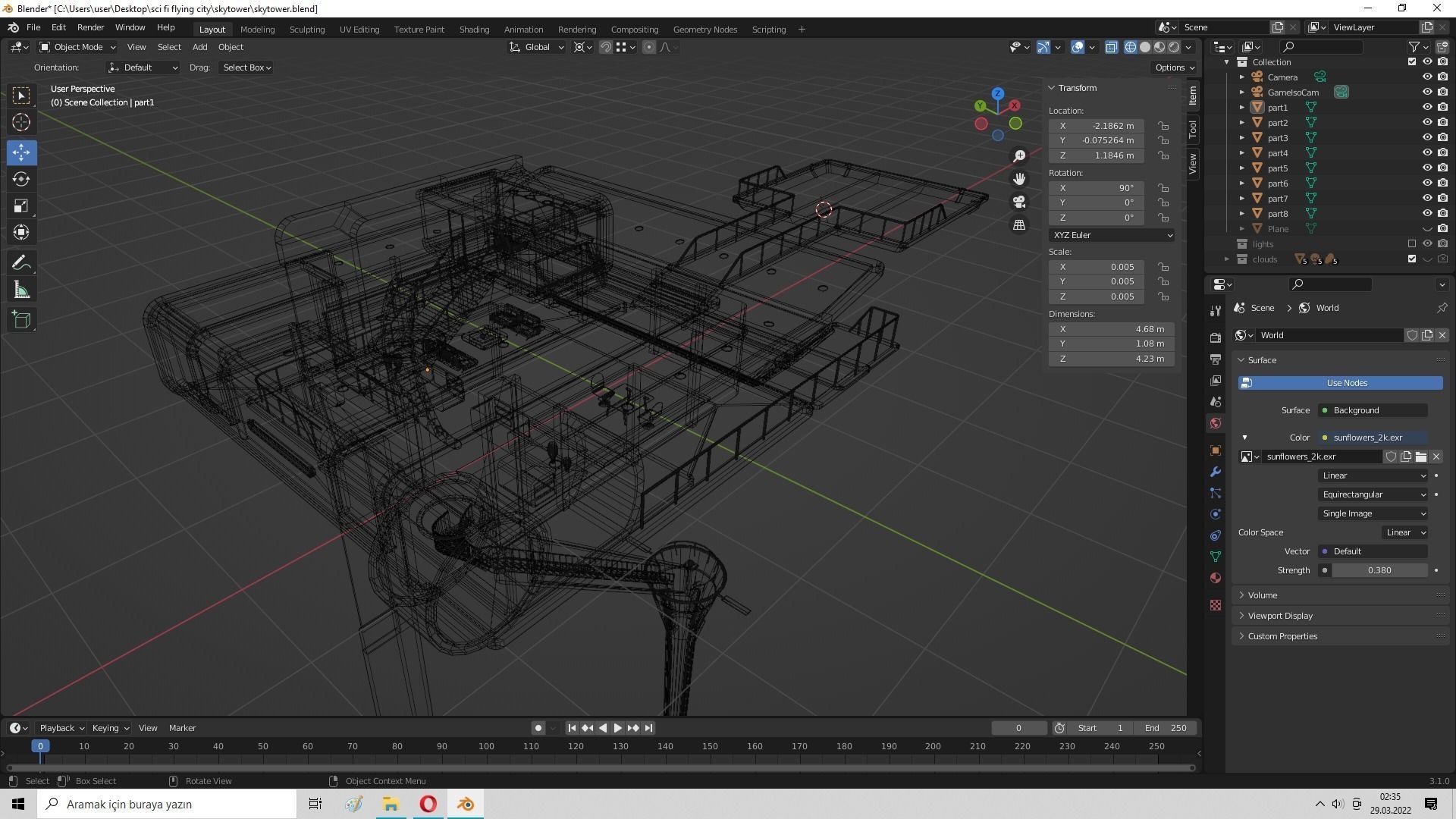Hide part1 in viewport via eye icon
The height and width of the screenshot is (819, 1456).
(1426, 108)
